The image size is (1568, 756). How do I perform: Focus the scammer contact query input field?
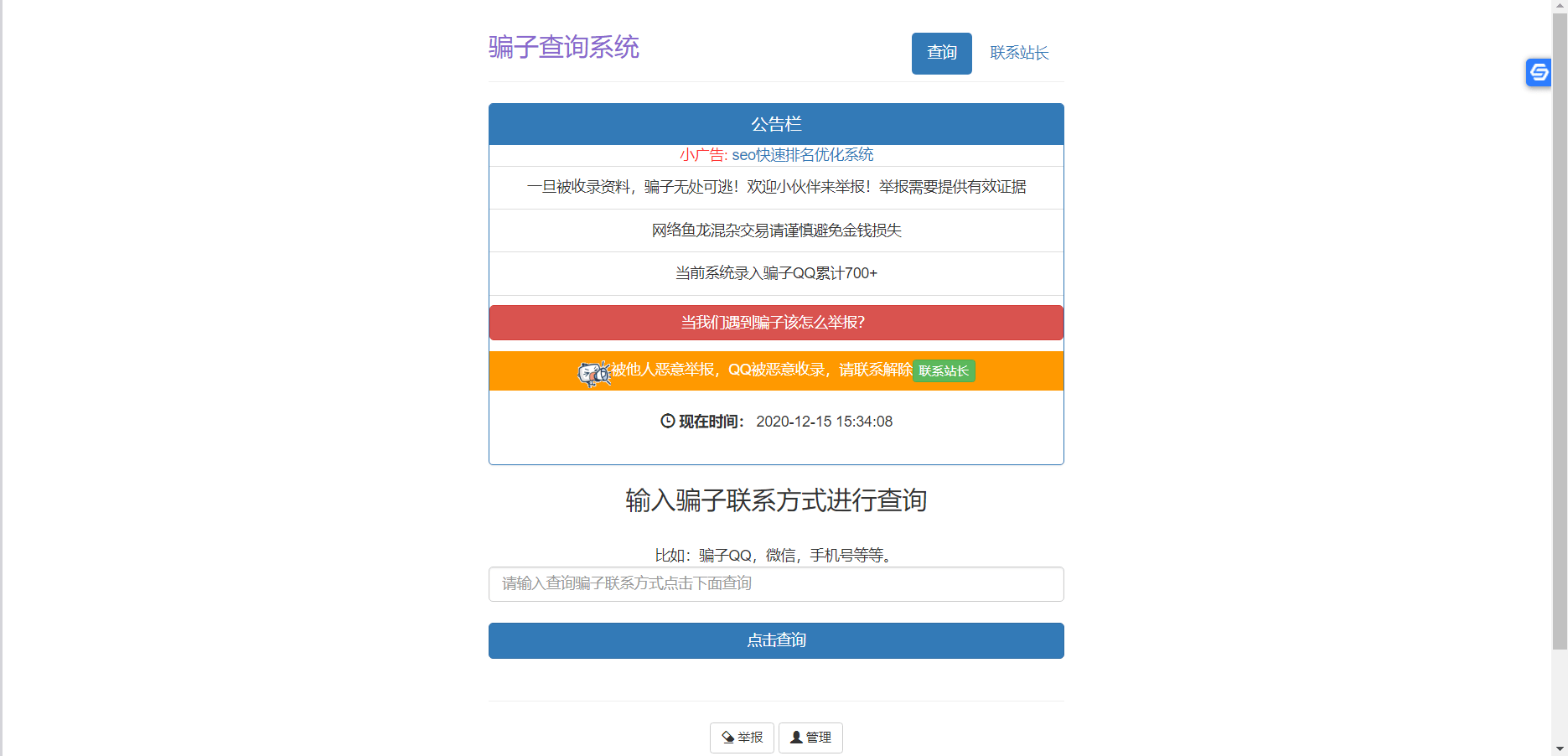(776, 584)
